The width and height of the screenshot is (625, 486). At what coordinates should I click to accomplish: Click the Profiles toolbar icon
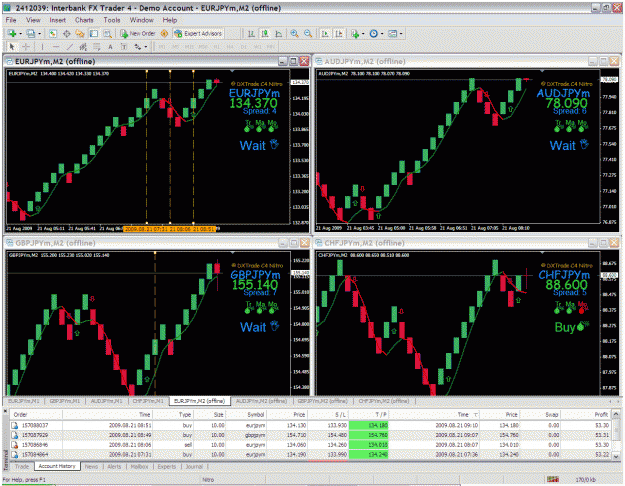[x=30, y=33]
